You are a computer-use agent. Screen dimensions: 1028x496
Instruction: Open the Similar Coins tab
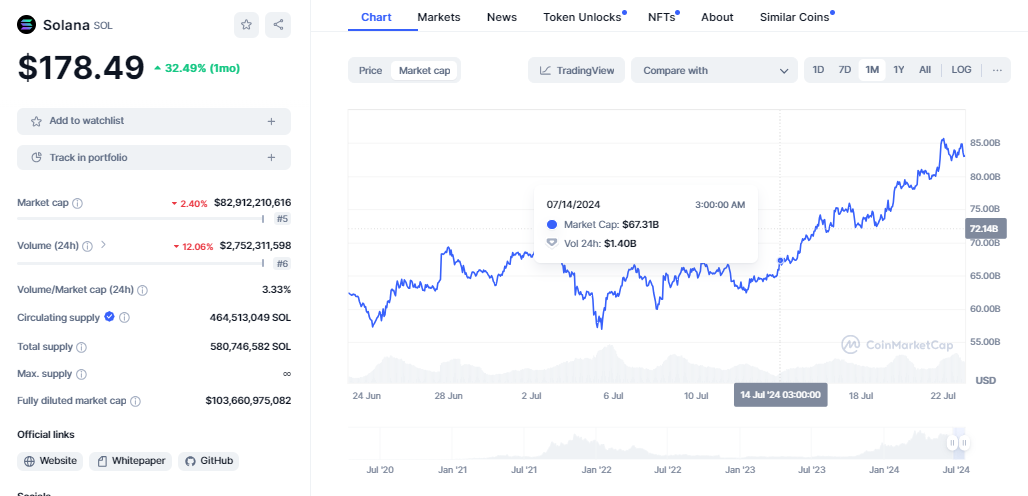click(x=795, y=17)
